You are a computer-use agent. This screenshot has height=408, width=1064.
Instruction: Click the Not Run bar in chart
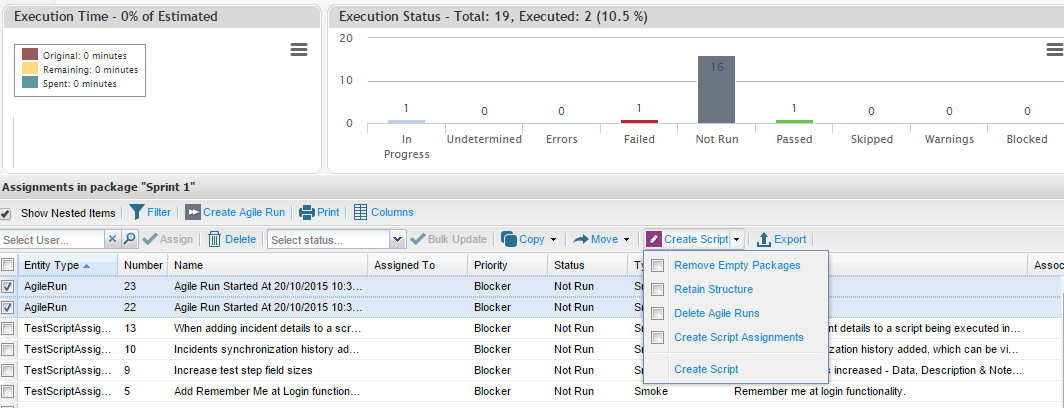[x=716, y=89]
